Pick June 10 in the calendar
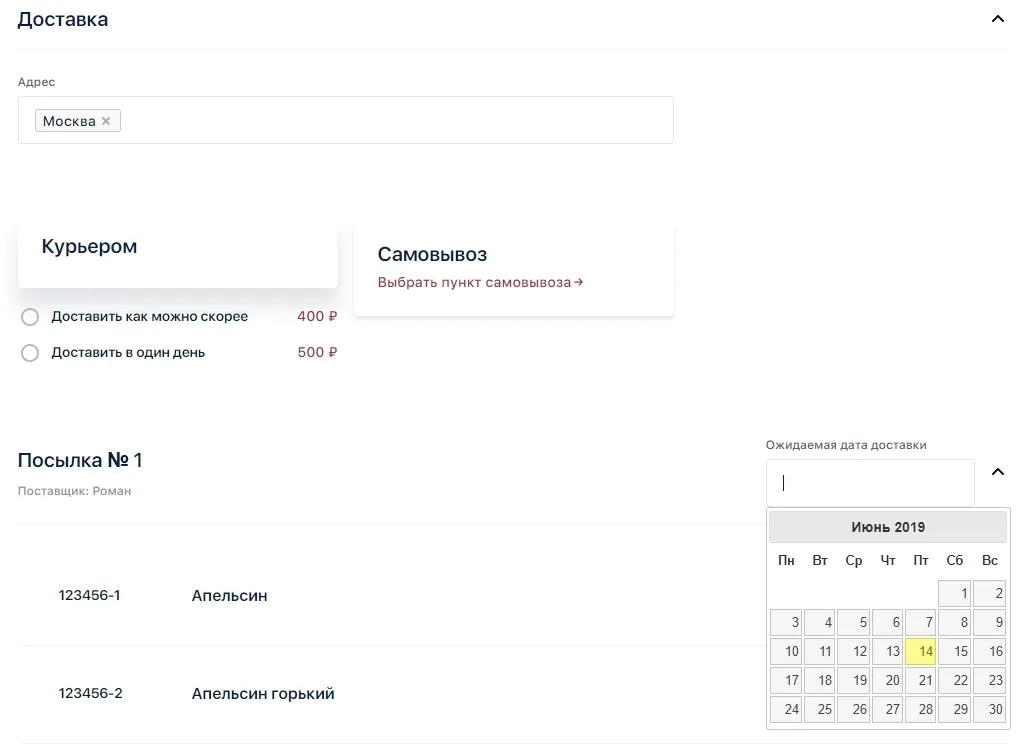 [785, 651]
